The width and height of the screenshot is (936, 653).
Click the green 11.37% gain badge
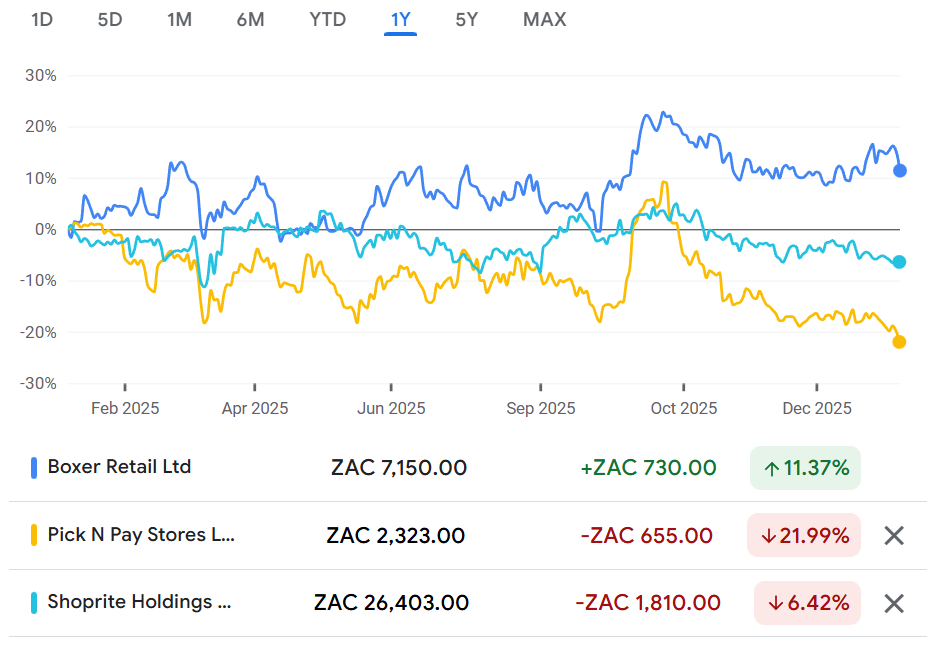pyautogui.click(x=805, y=467)
